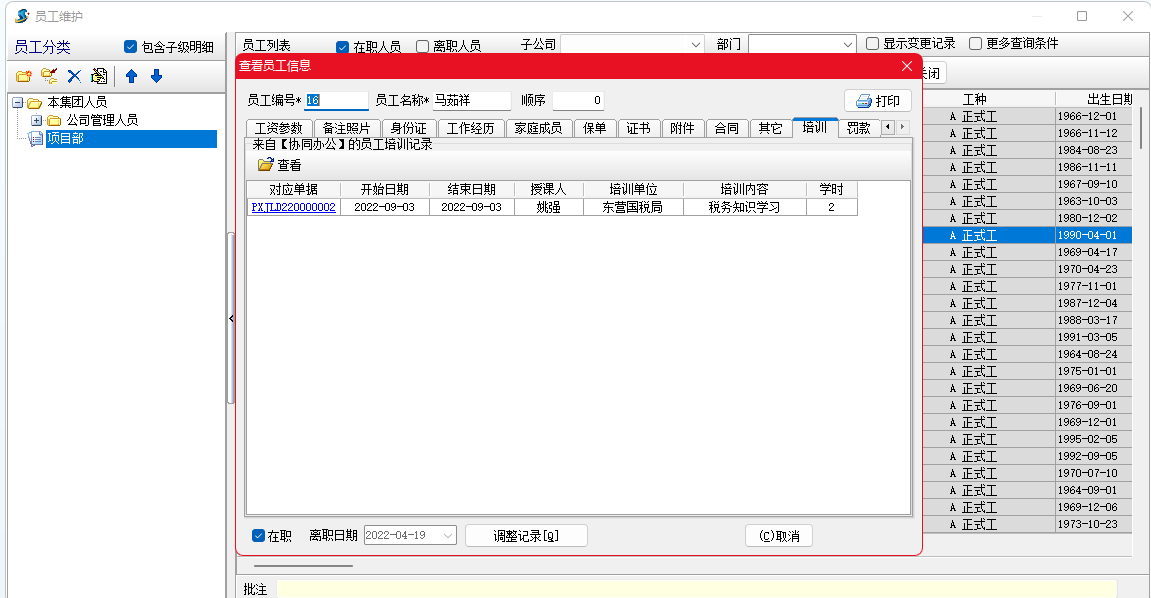
Task: Enable the 显示变更记录 checkbox
Action: coord(873,44)
